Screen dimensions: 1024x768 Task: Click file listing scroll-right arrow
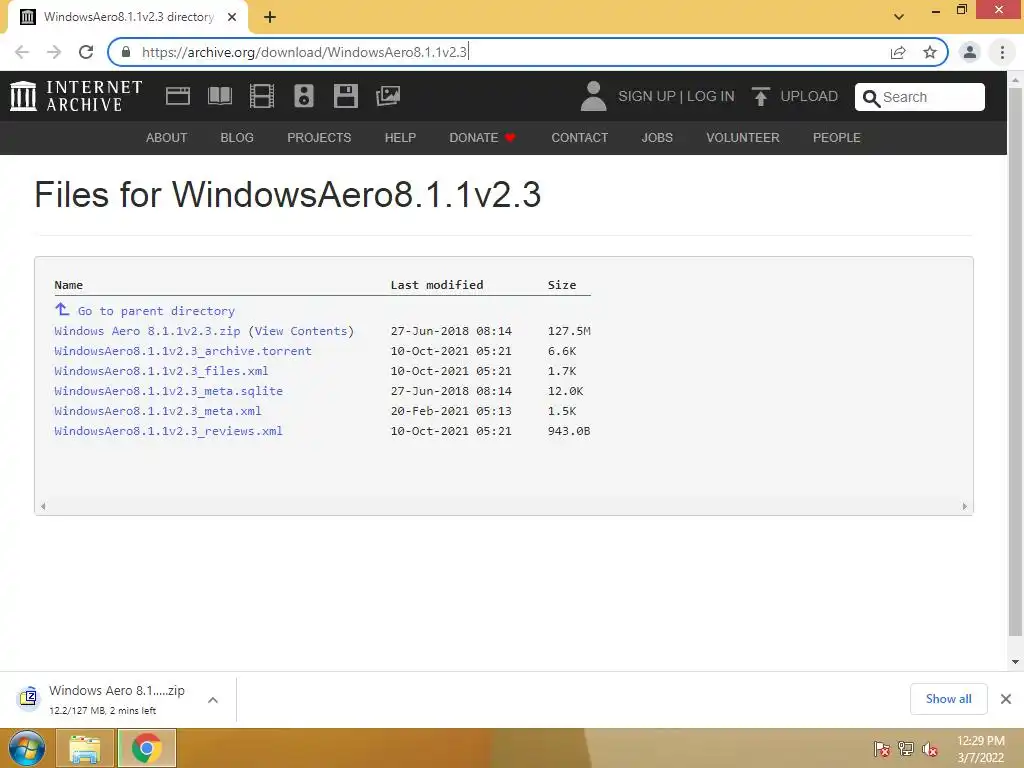click(965, 506)
